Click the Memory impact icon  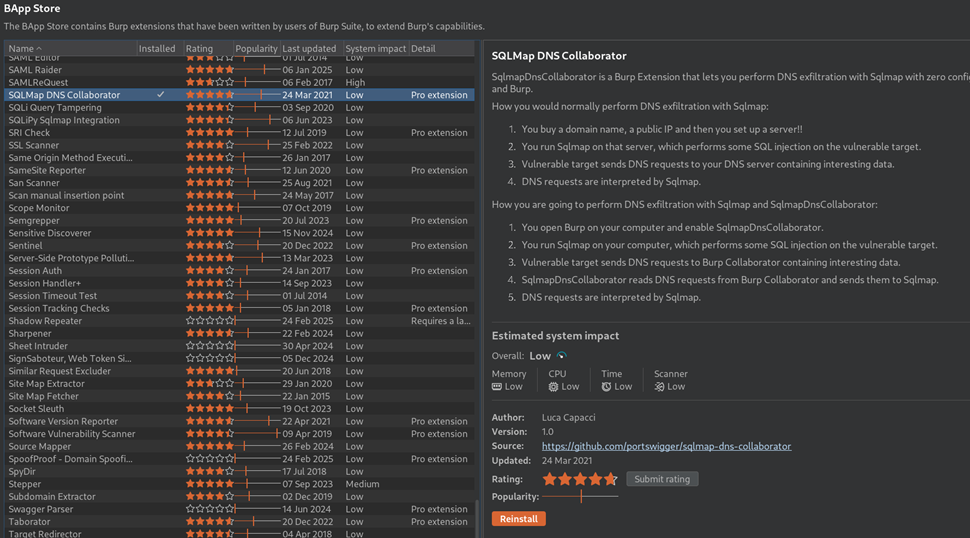pyautogui.click(x=496, y=386)
